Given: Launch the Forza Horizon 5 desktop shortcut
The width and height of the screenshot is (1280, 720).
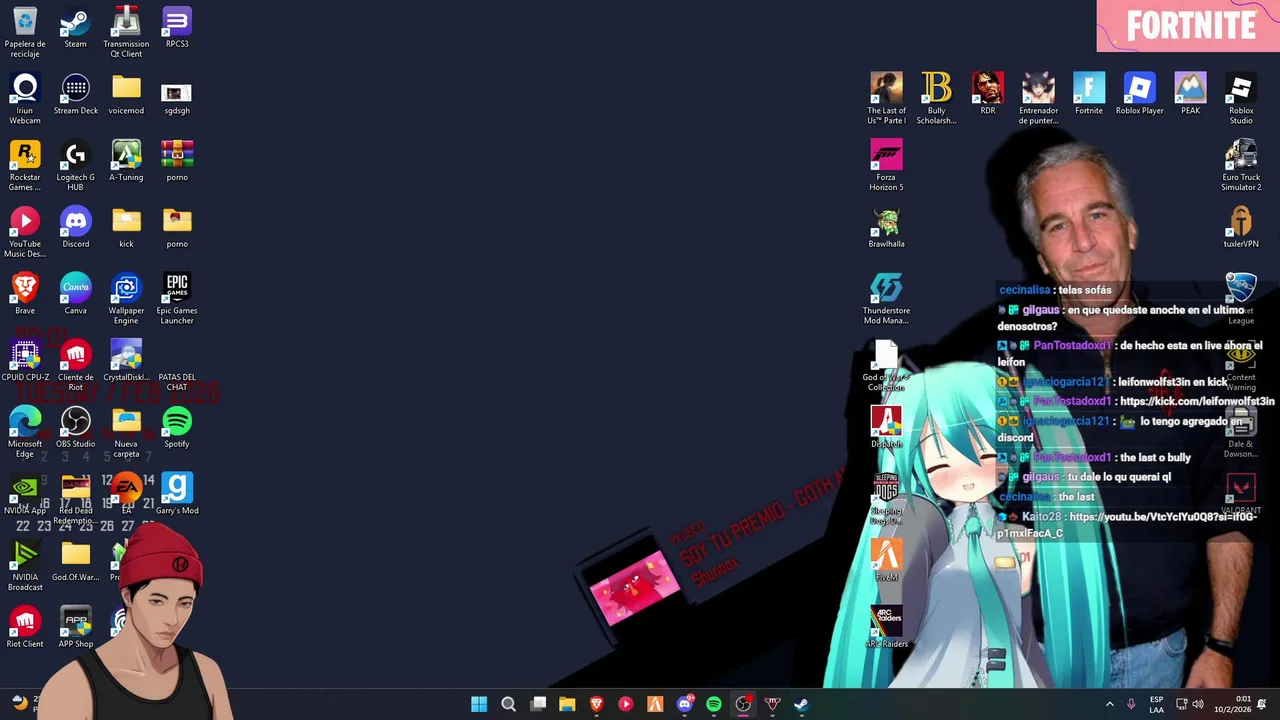Looking at the screenshot, I should [886, 166].
